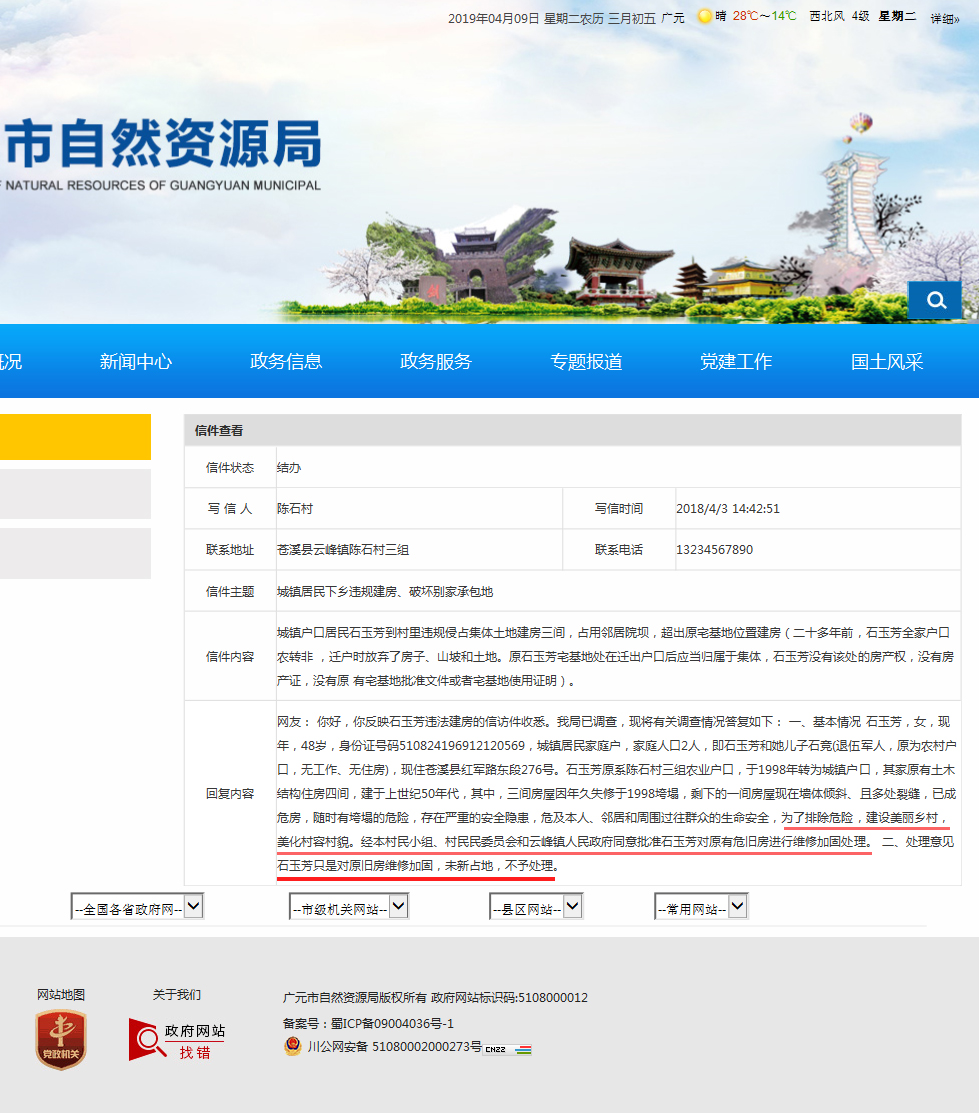Open the 新闻中心 navigation menu

[136, 362]
